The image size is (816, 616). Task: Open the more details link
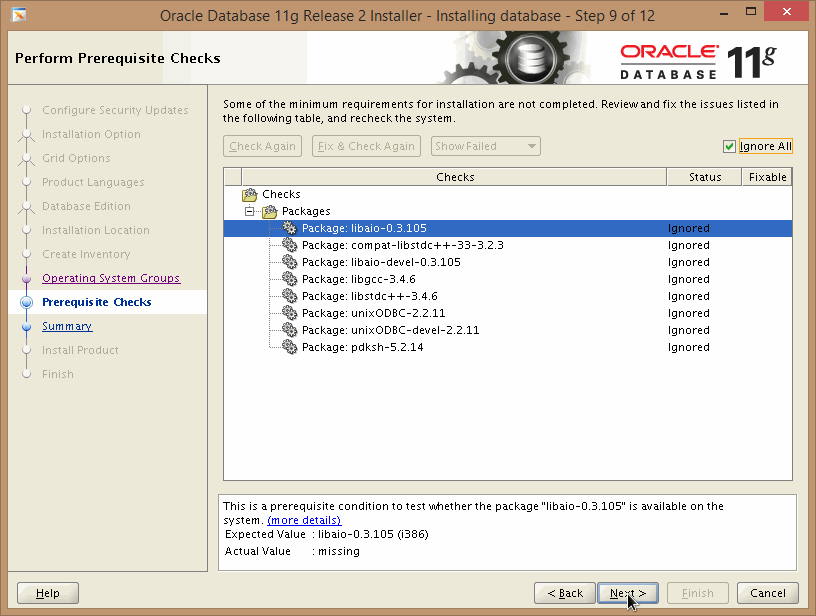[304, 520]
